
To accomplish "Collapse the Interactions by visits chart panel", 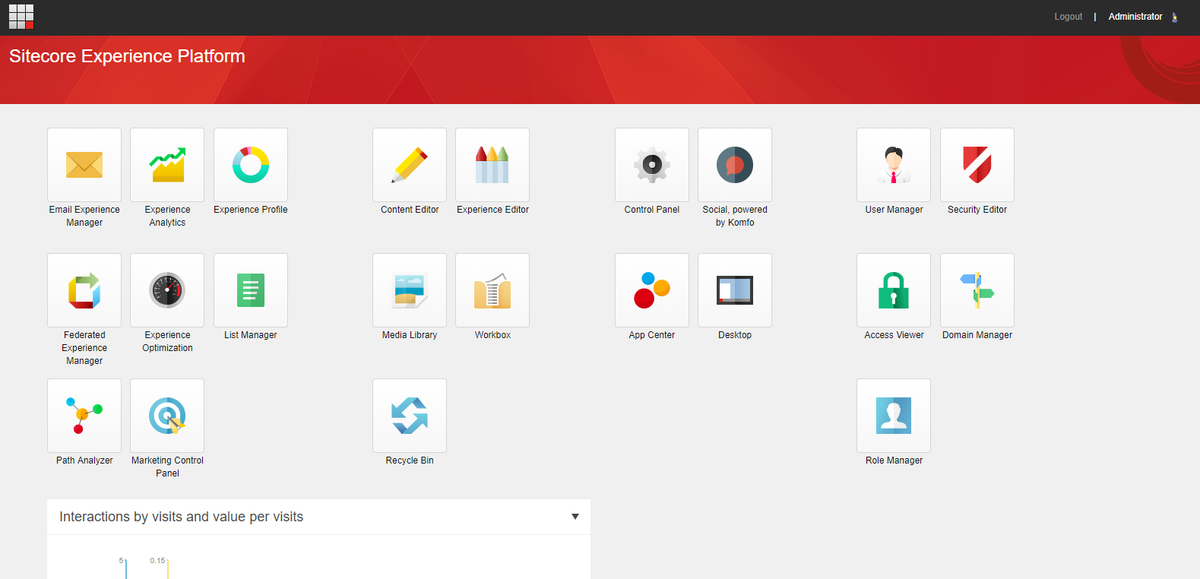I will coord(575,517).
